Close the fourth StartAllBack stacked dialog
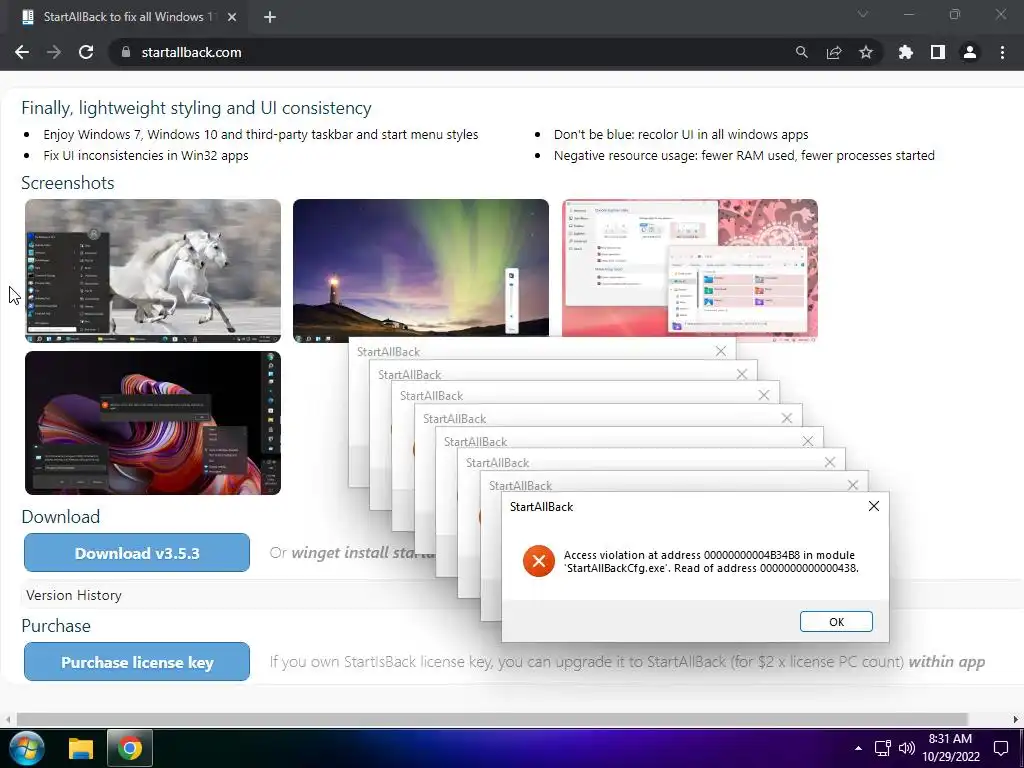This screenshot has width=1024, height=768. pos(787,418)
